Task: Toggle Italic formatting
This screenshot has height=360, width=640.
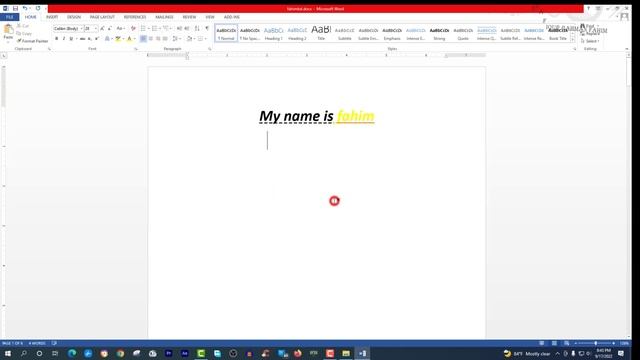Action: pyautogui.click(x=64, y=39)
